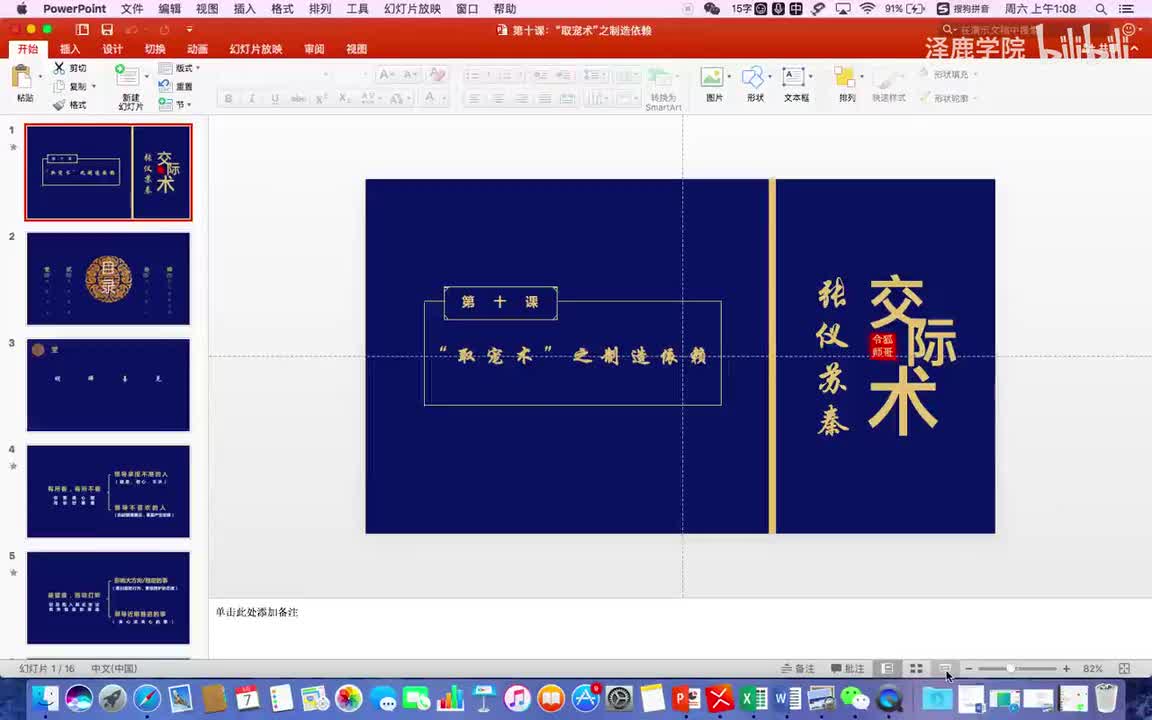
Task: Select slide 2 thumbnail (目录)
Action: click(x=109, y=279)
